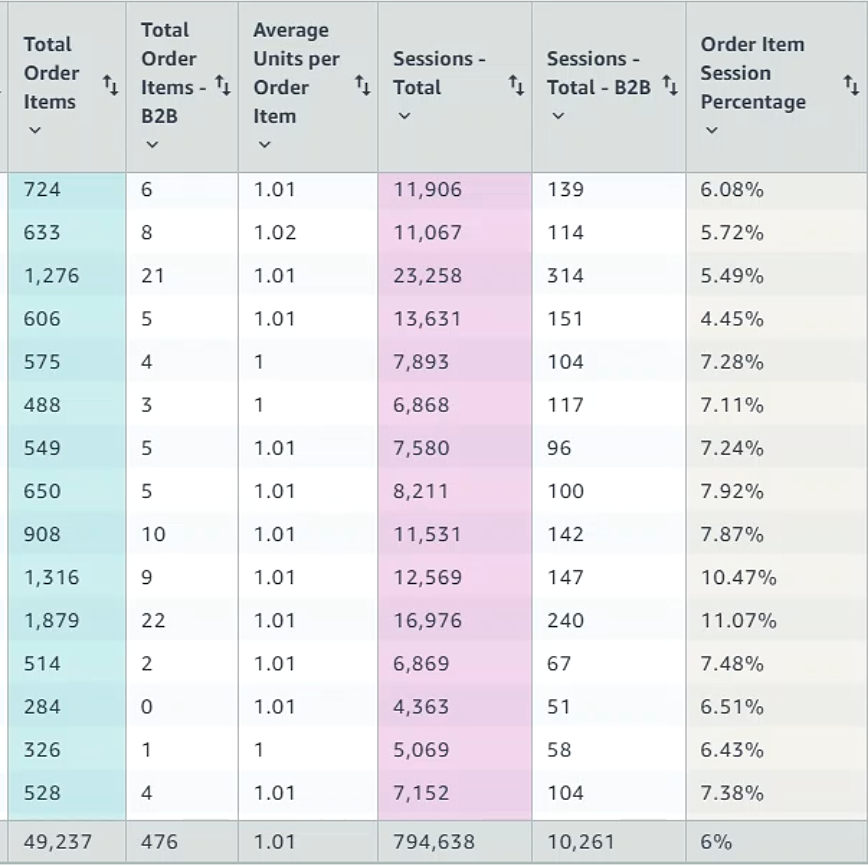Sort by Sessions - Total - B2B column
868x866 pixels.
[669, 88]
